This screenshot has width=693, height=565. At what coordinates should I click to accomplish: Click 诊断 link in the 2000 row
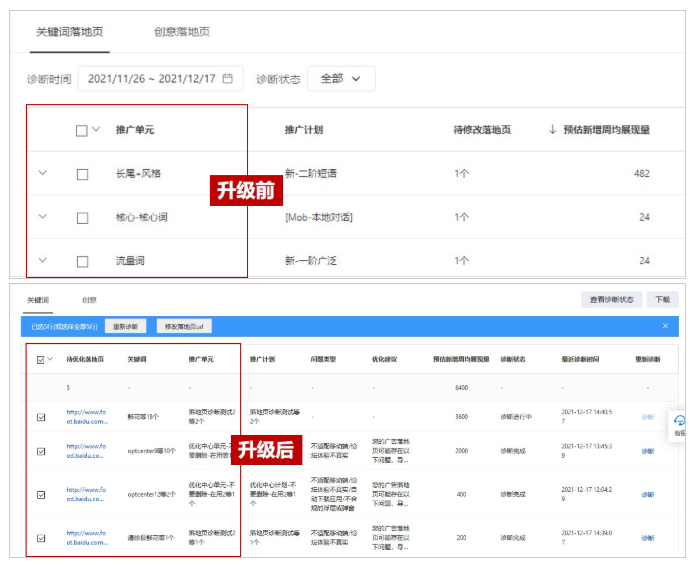pos(648,451)
